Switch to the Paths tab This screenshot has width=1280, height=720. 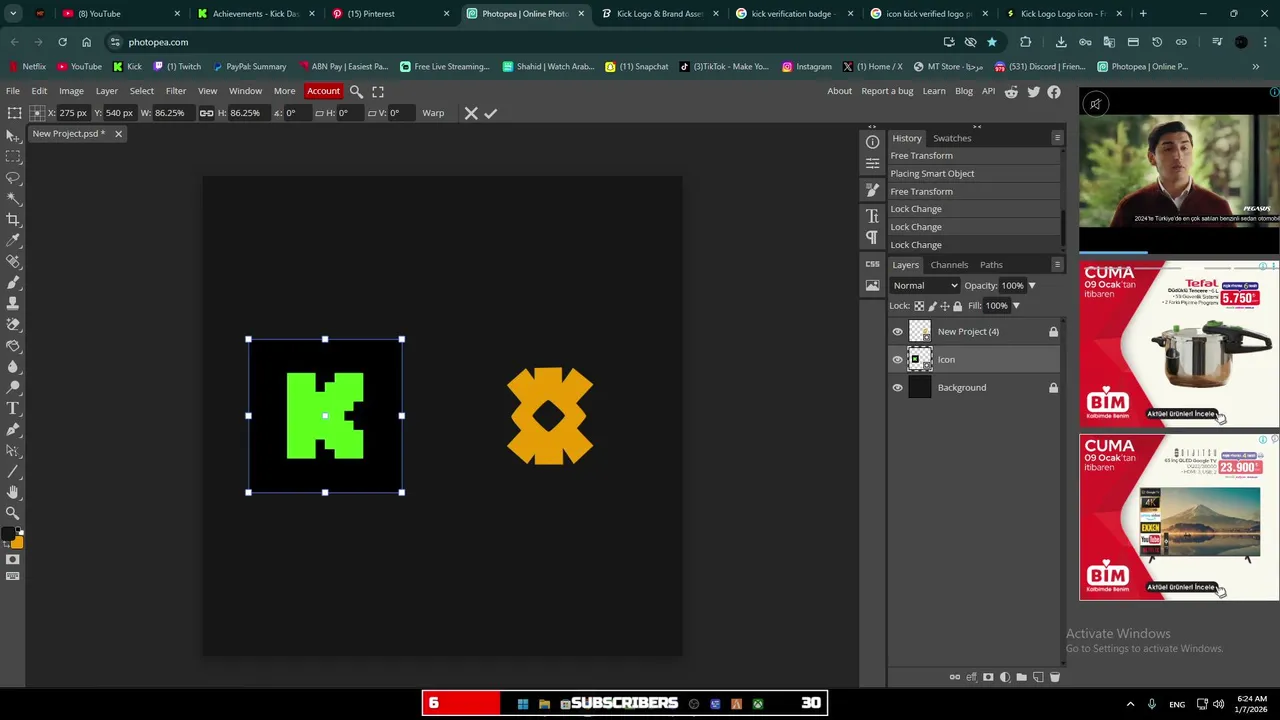point(991,265)
